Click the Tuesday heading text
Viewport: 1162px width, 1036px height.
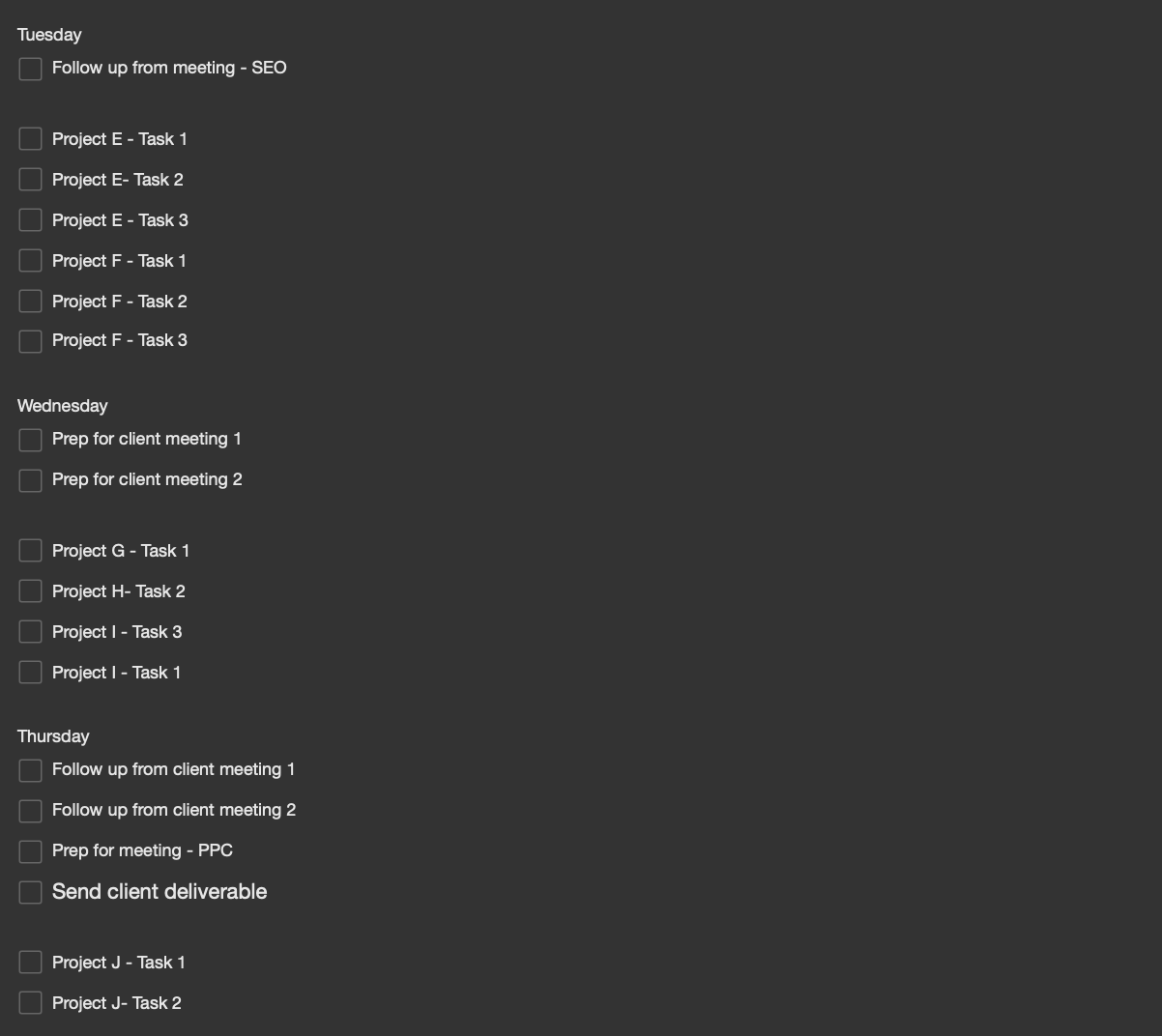49,35
